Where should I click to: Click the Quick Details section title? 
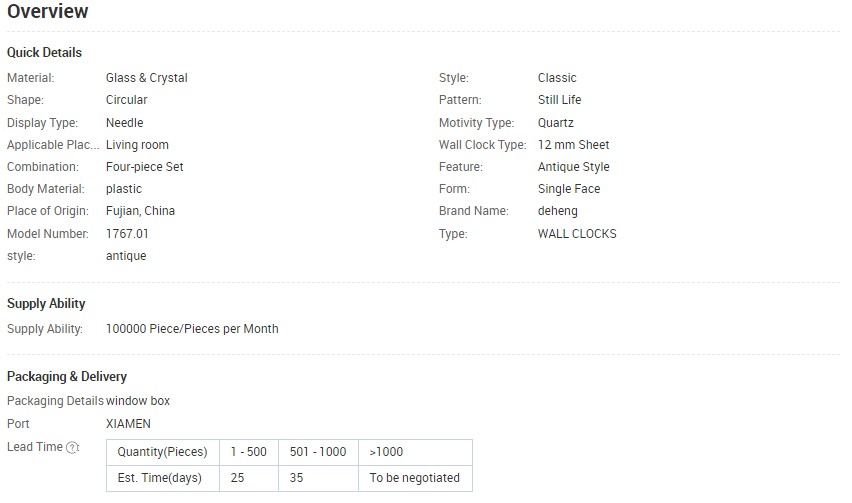coord(44,53)
